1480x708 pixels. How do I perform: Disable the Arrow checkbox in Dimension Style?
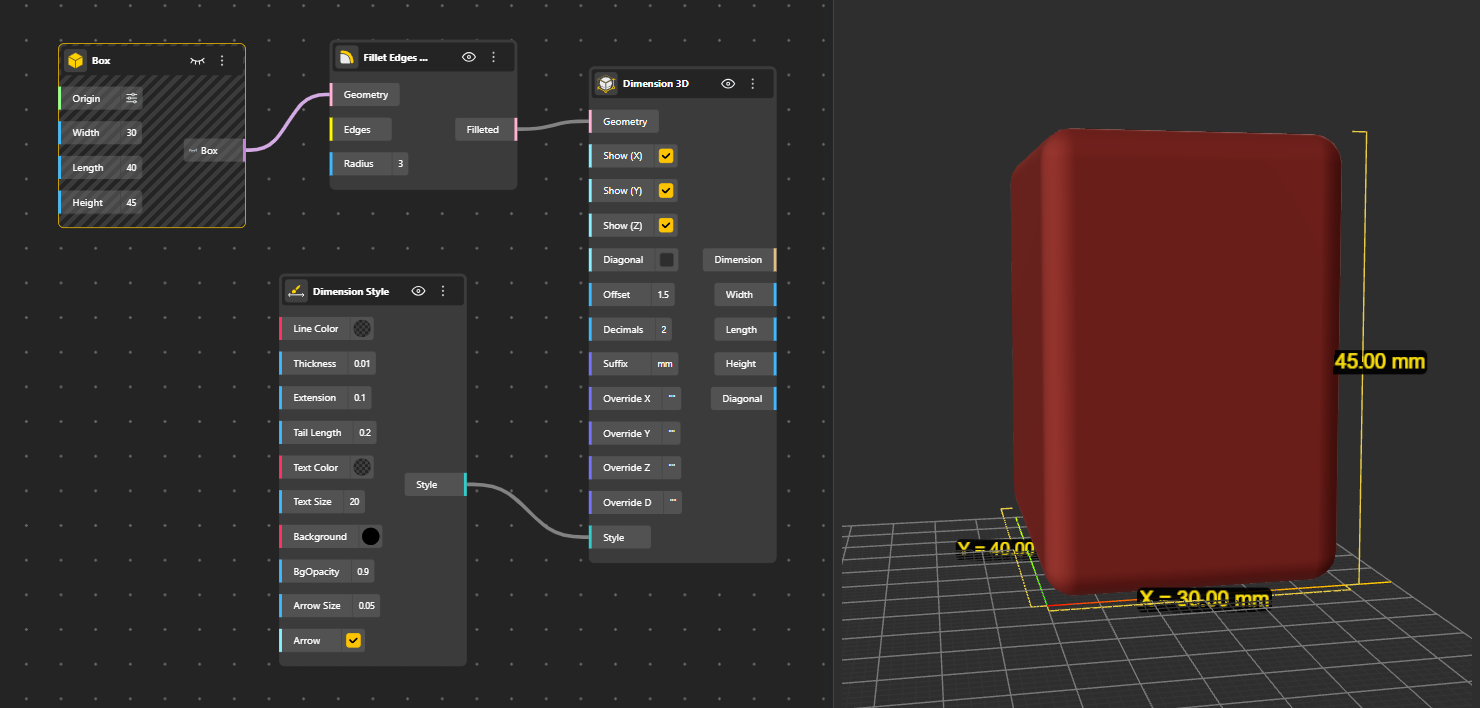[x=353, y=641]
